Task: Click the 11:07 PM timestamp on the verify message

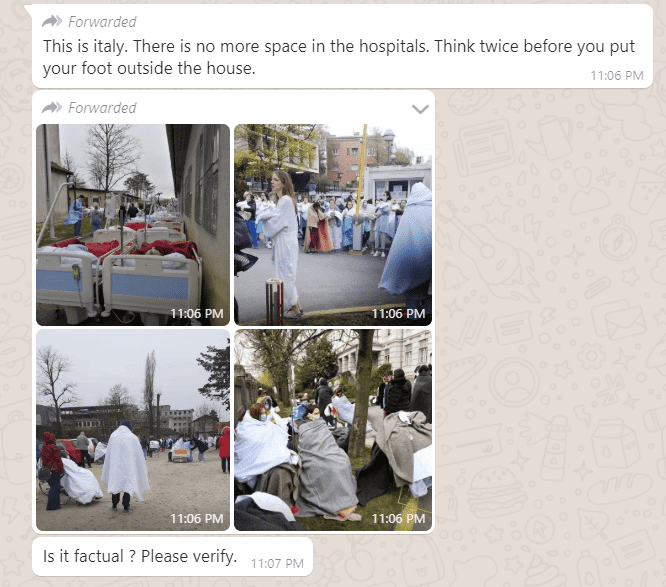Action: coord(277,564)
